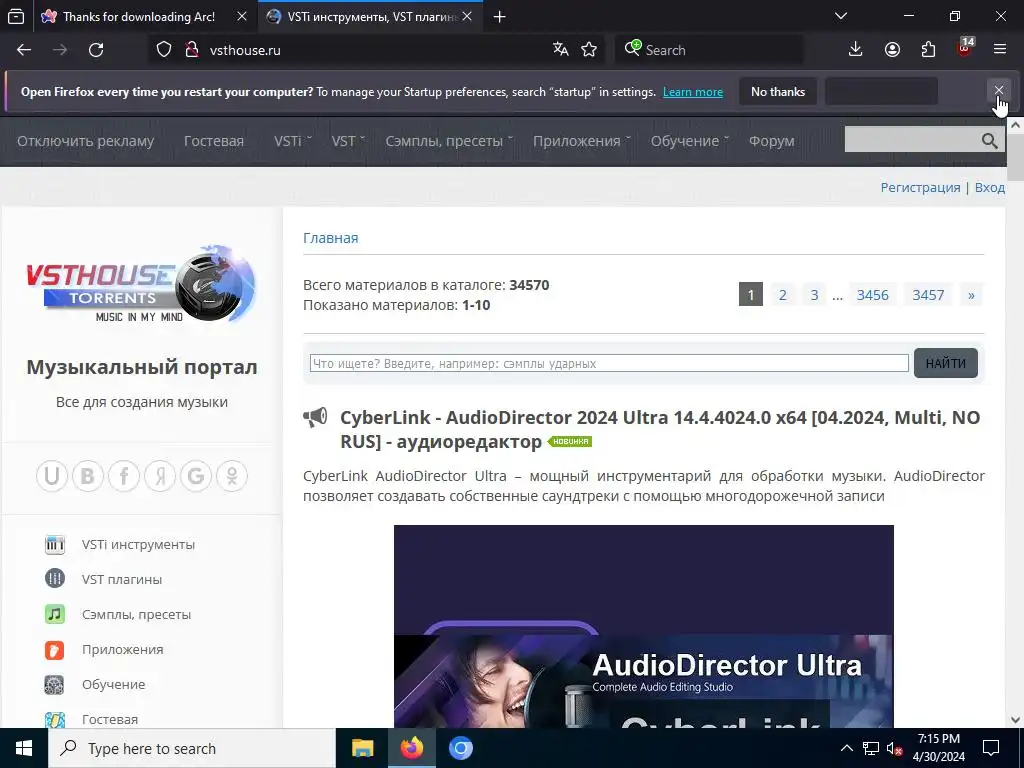Translate this page with the translate icon
Viewport: 1024px width, 768px height.
click(560, 50)
